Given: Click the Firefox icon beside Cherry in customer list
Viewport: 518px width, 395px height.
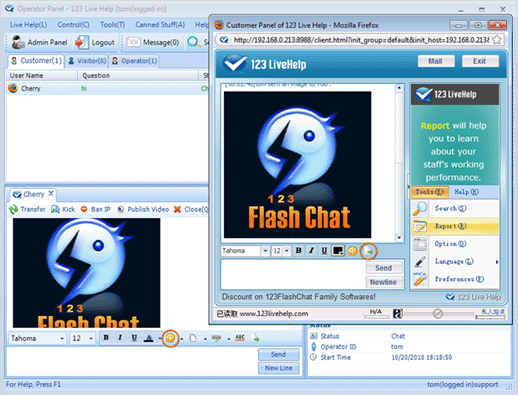Looking at the screenshot, I should coord(13,88).
